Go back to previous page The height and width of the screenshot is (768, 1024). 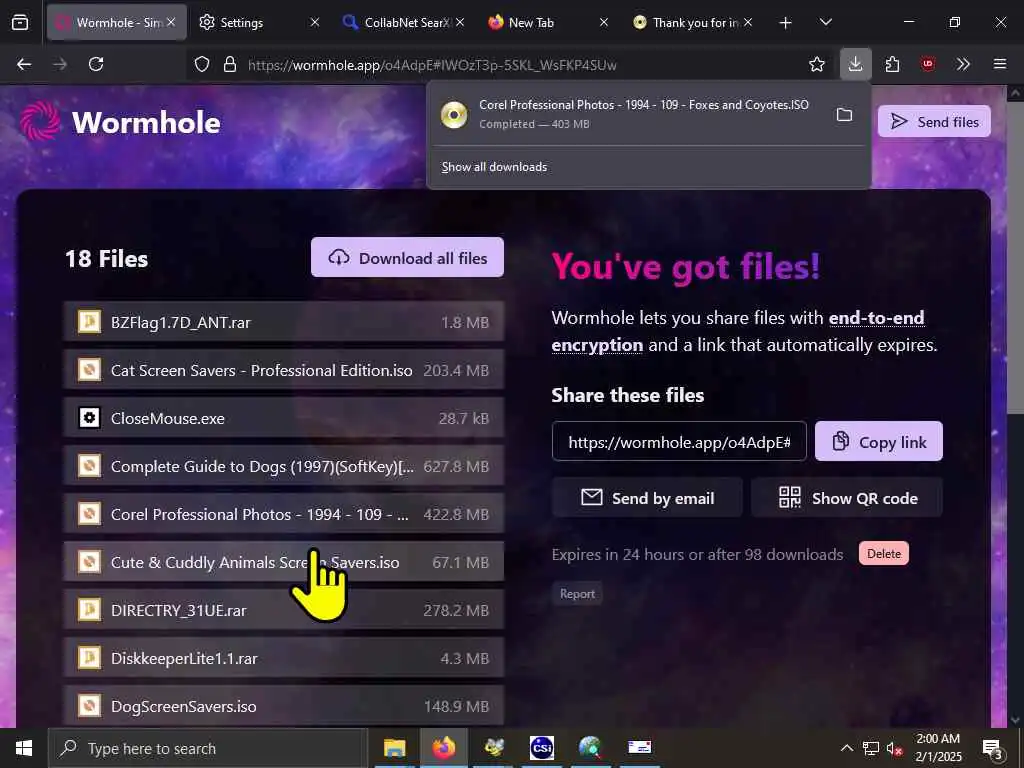(x=24, y=64)
